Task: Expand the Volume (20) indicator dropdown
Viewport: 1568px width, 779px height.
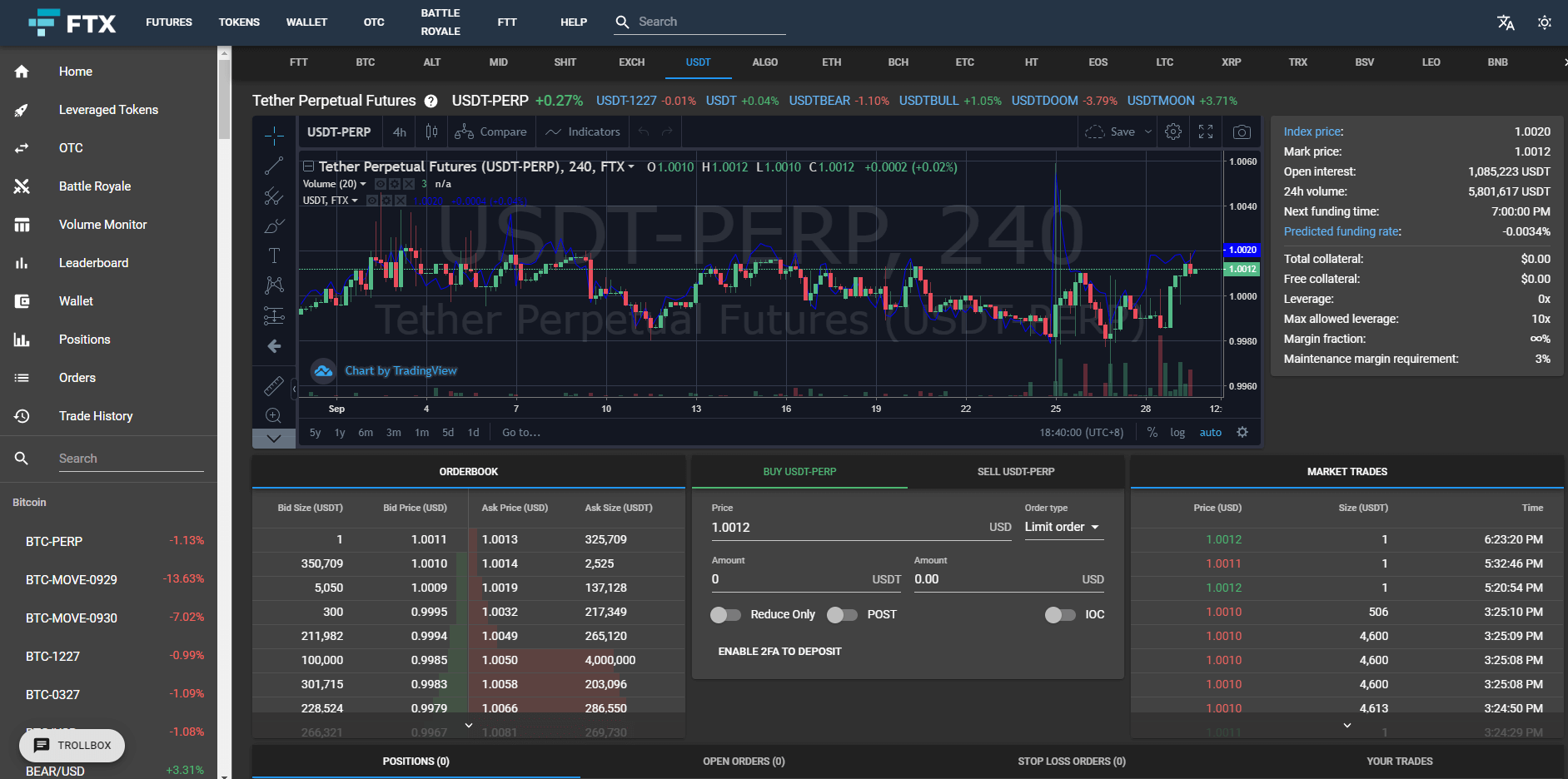Action: coord(363,184)
